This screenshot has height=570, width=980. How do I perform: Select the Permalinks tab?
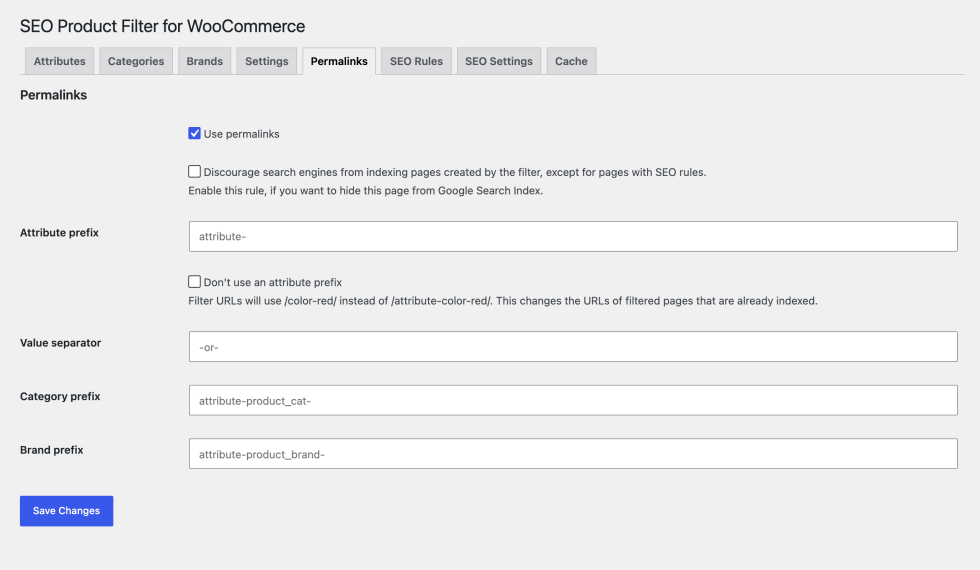click(339, 61)
